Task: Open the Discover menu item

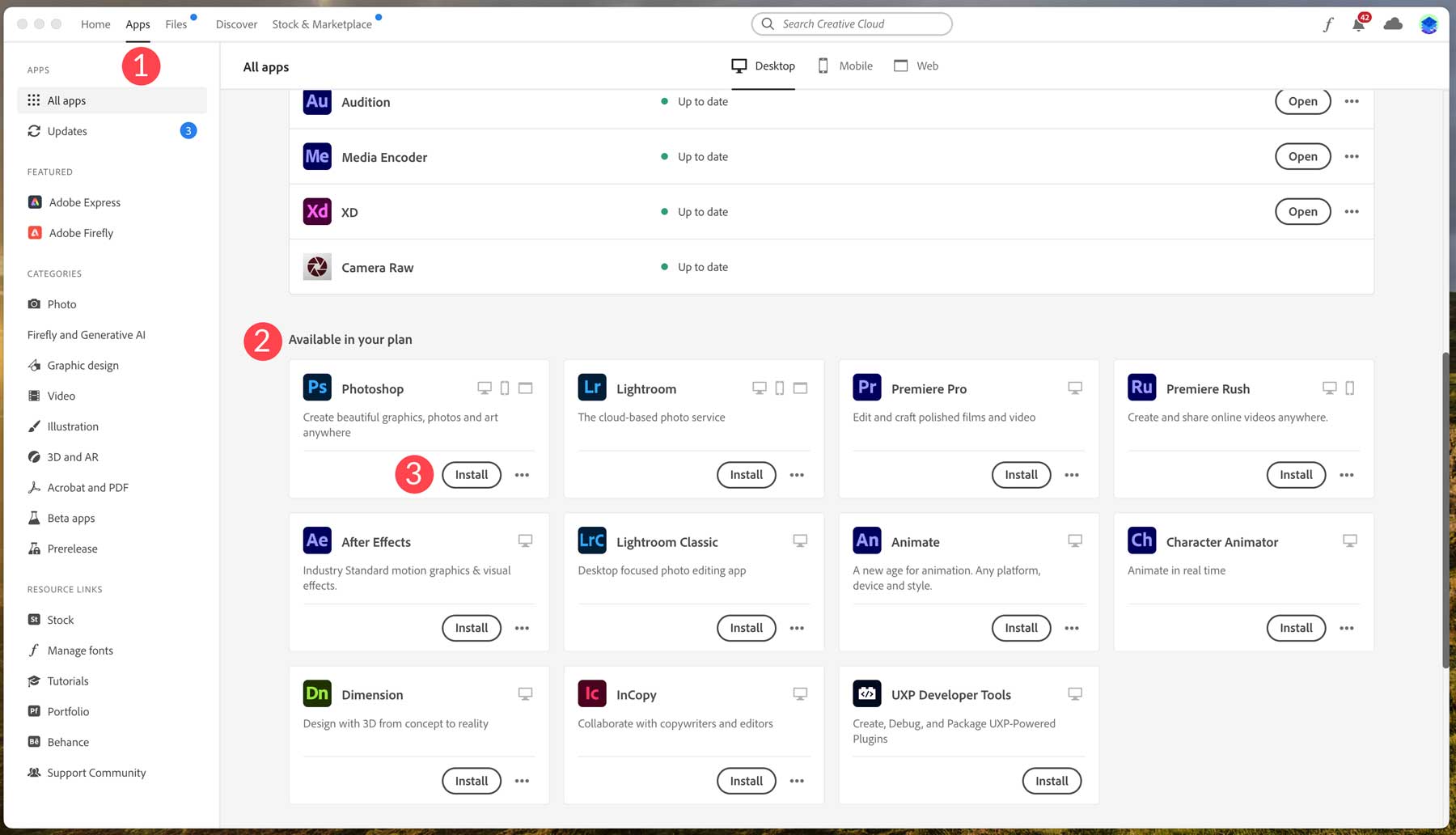Action: 236,24
